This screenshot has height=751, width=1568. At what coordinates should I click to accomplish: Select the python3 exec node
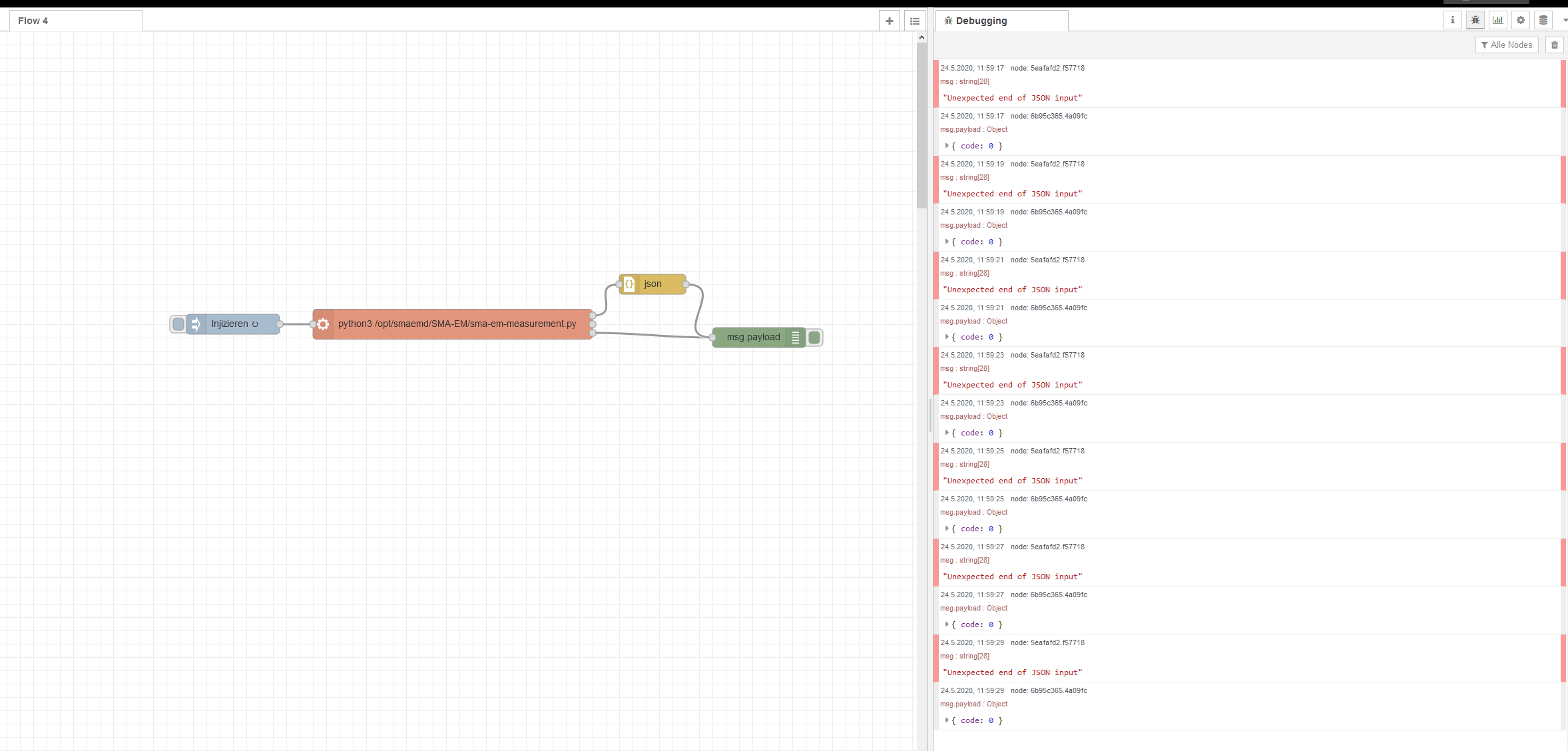[453, 324]
